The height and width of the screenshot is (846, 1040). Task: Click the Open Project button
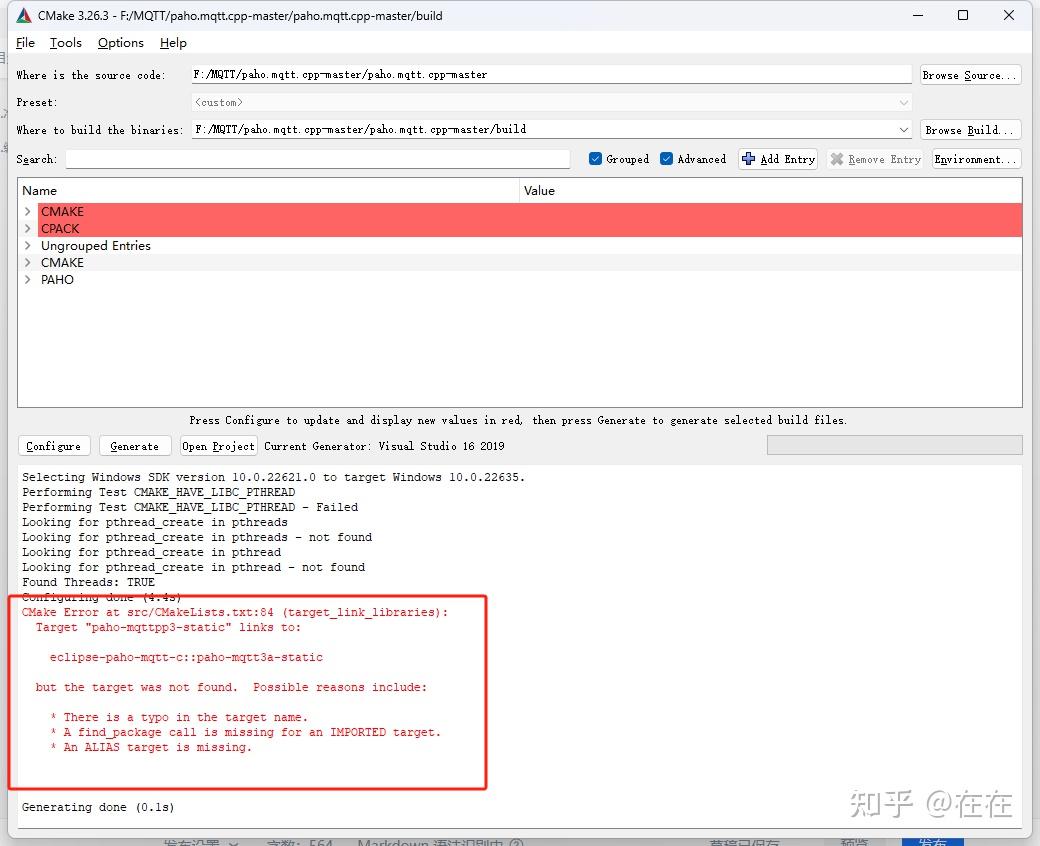(x=218, y=446)
